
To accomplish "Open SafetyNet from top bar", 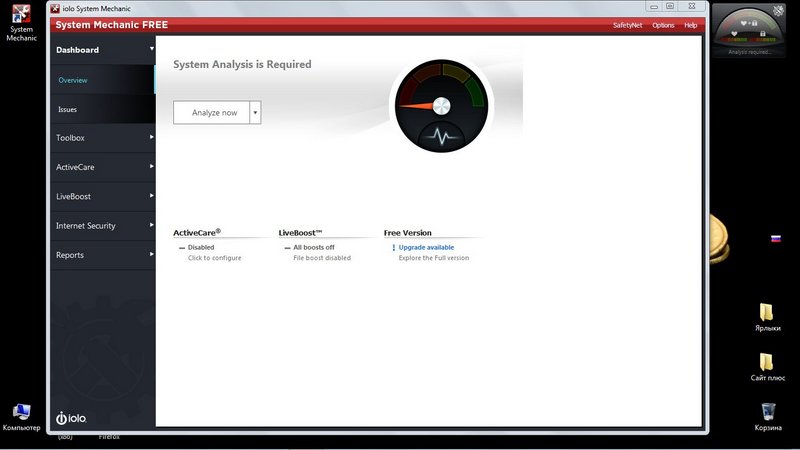I will tap(627, 25).
